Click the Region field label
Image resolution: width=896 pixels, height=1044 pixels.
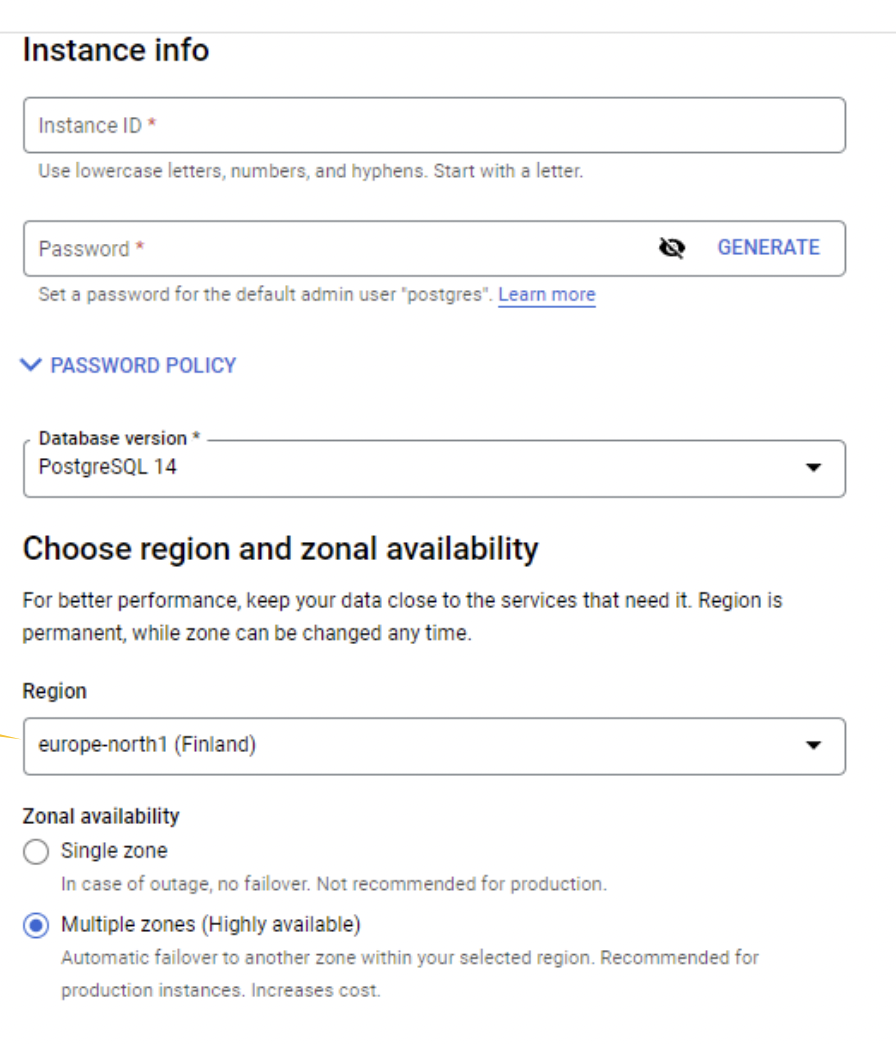[x=55, y=691]
